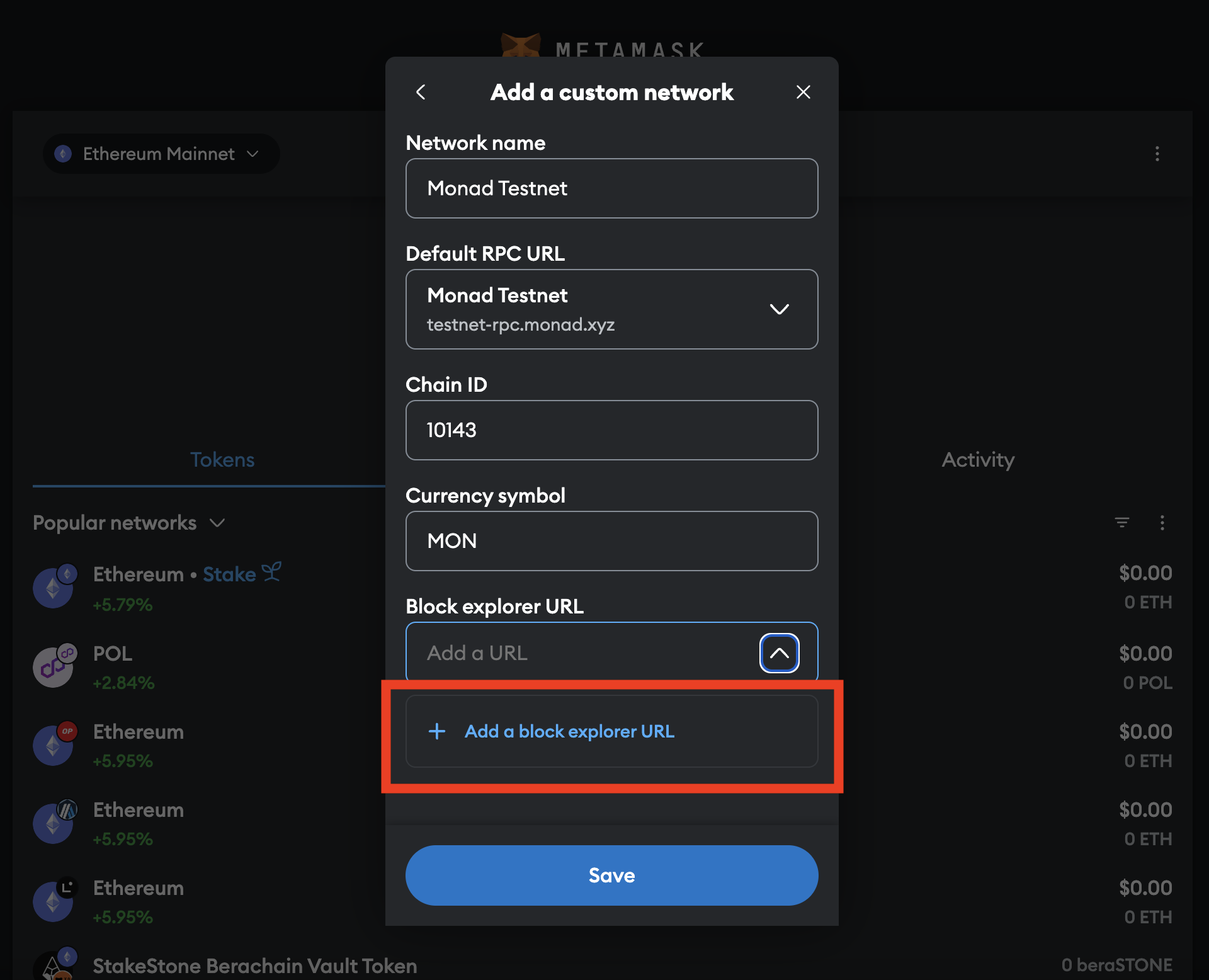Click the Chain ID input field

coord(611,430)
